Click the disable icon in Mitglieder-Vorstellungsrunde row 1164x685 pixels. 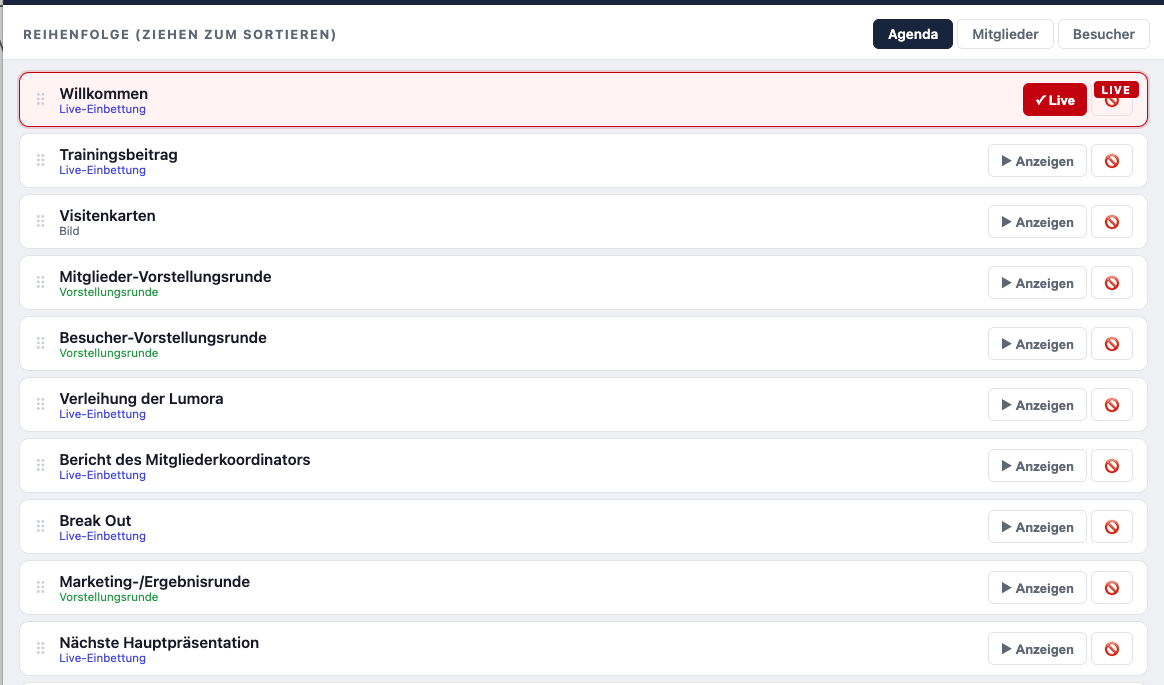click(1111, 283)
